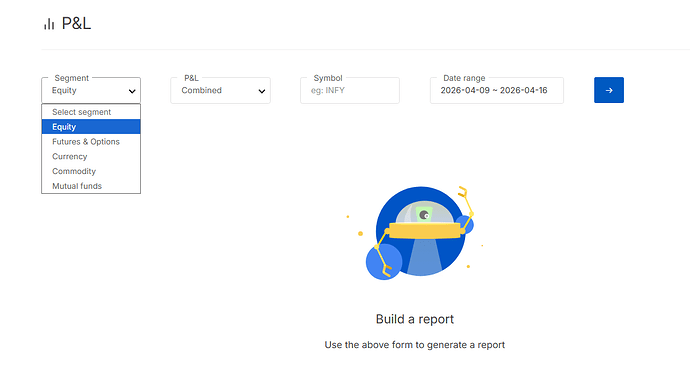Click 'Use the above form to generate a report'
Screen dimensions: 690x374
coord(415,345)
